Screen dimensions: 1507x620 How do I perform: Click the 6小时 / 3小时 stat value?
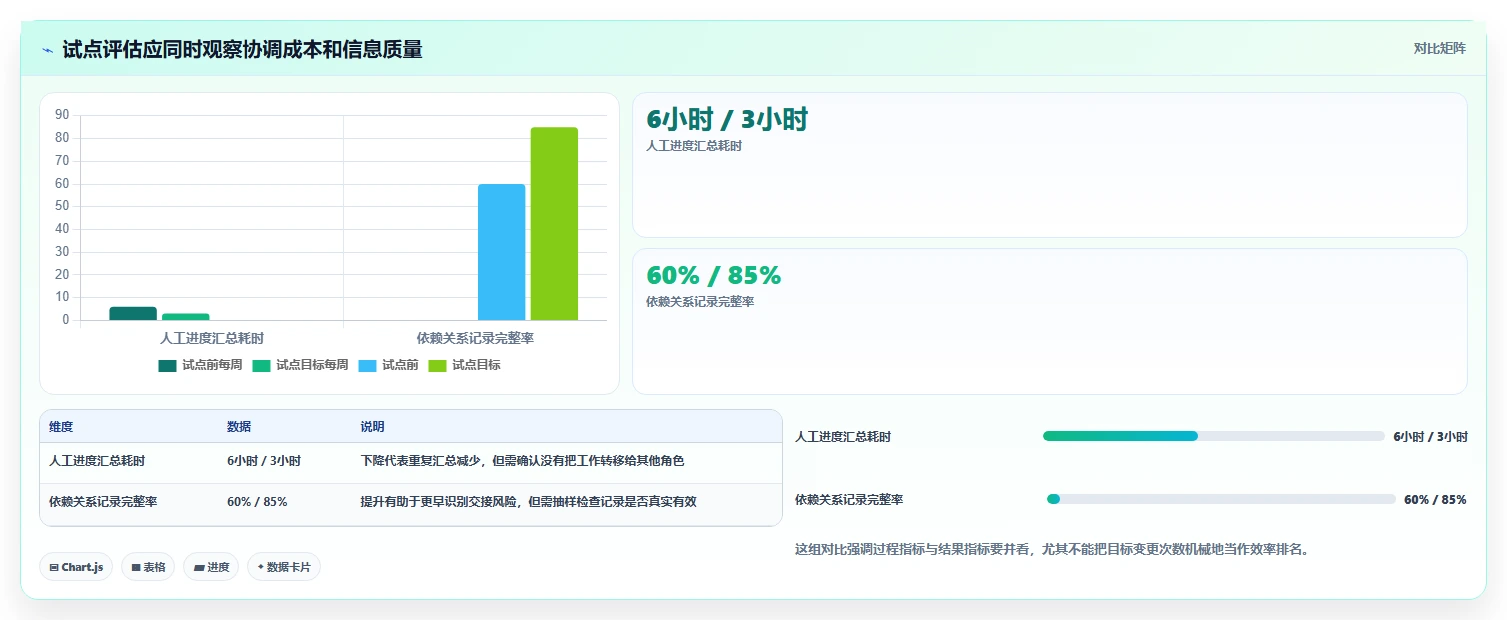point(727,120)
